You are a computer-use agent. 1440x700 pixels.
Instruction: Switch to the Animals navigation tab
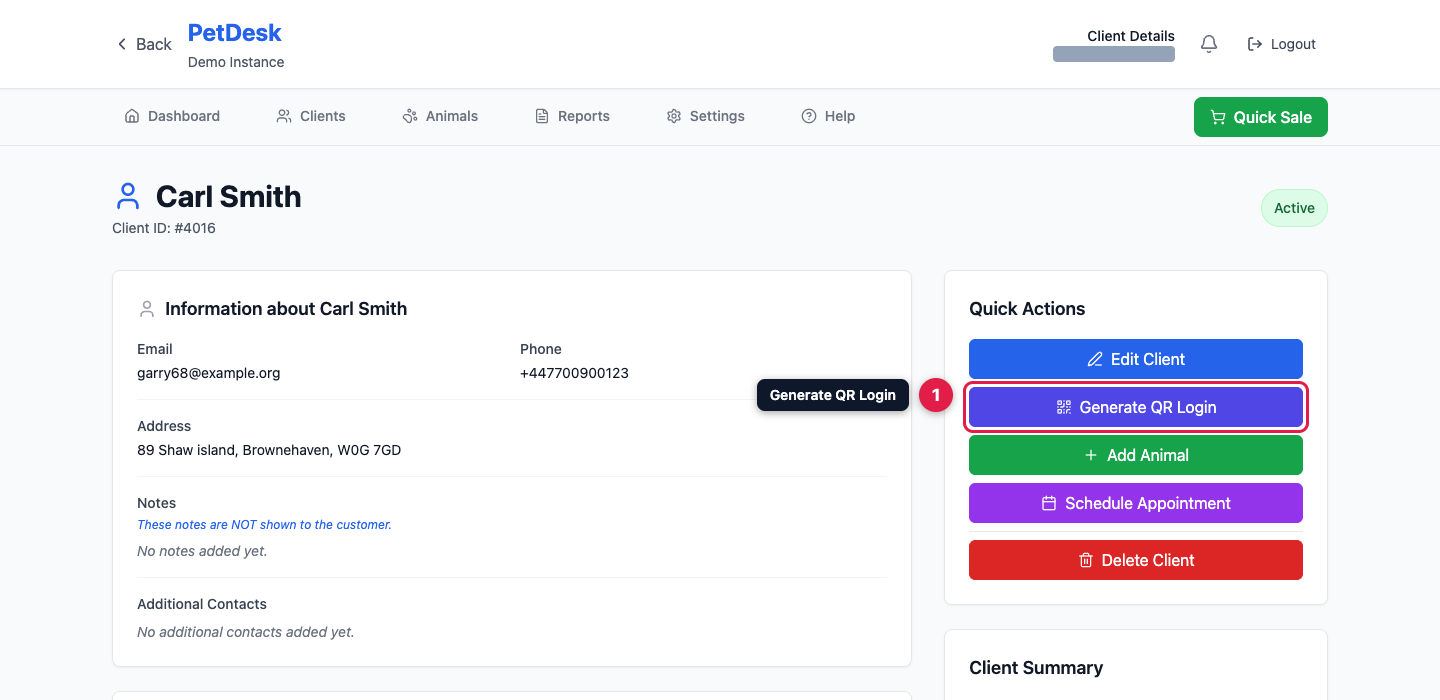pyautogui.click(x=440, y=116)
